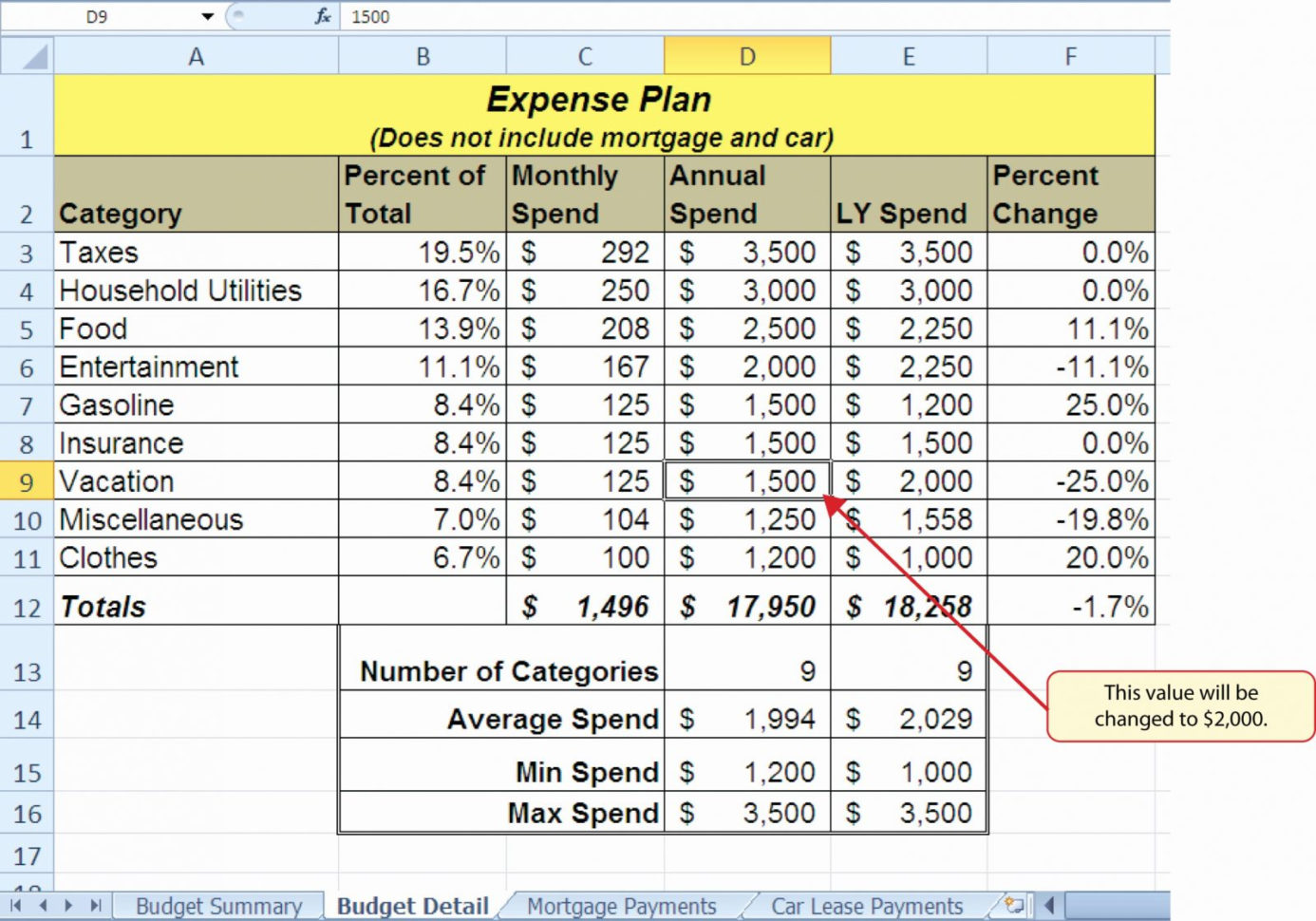This screenshot has height=921, width=1316.
Task: Insert a new worksheet via the tab icon
Action: click(1013, 905)
